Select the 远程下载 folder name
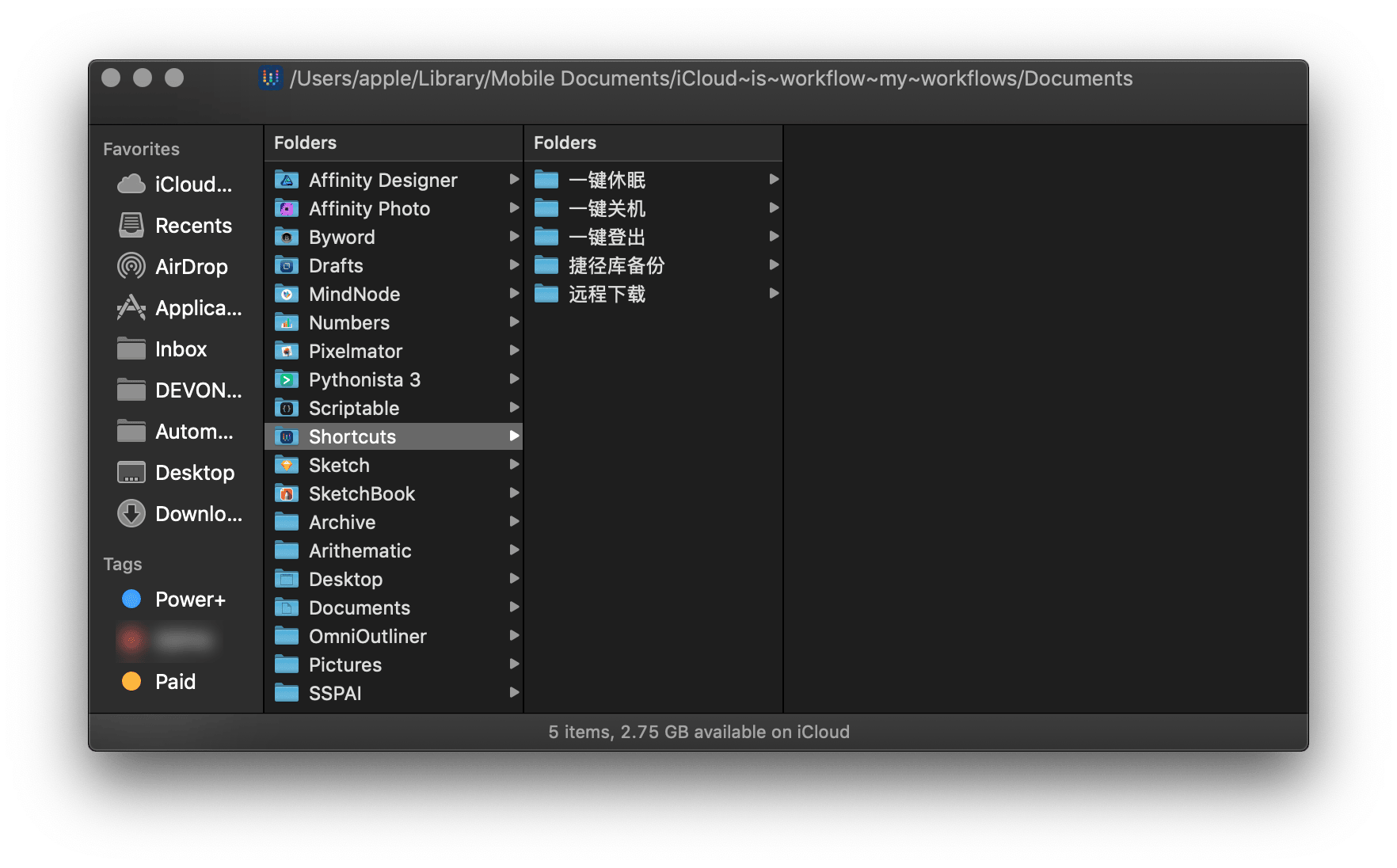 [607, 294]
